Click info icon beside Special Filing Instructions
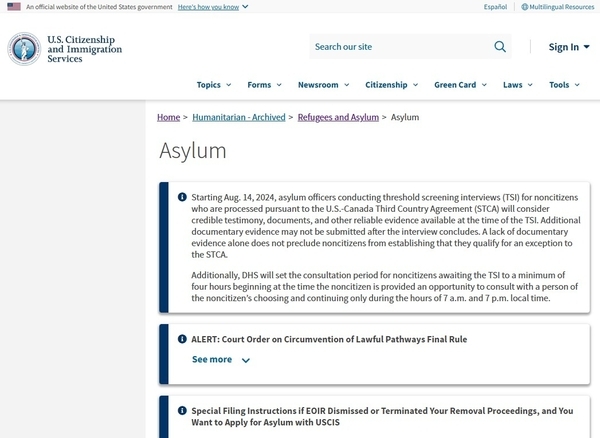Image resolution: width=600 pixels, height=438 pixels. point(182,410)
